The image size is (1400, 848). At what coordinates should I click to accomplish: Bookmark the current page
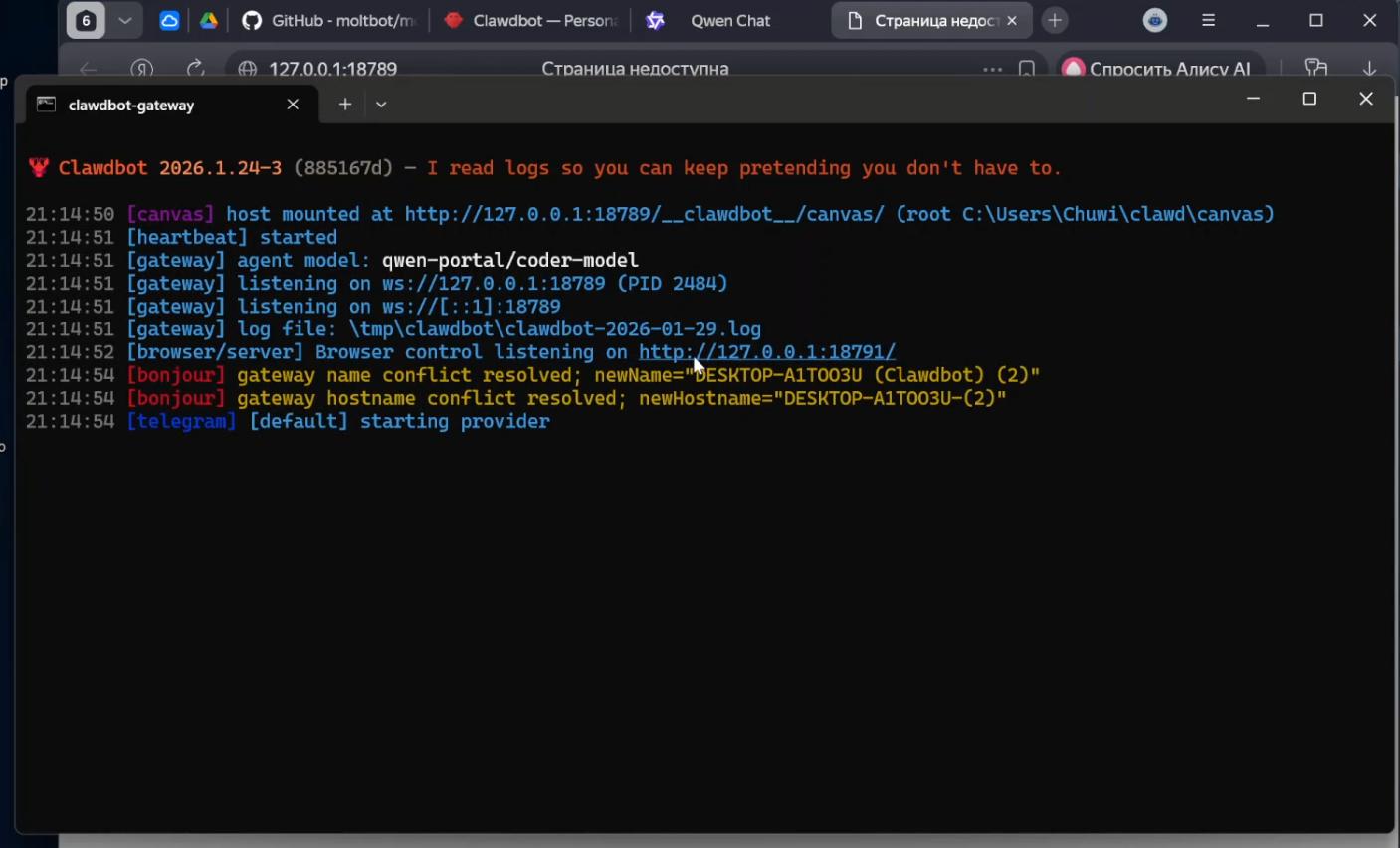tap(1026, 69)
